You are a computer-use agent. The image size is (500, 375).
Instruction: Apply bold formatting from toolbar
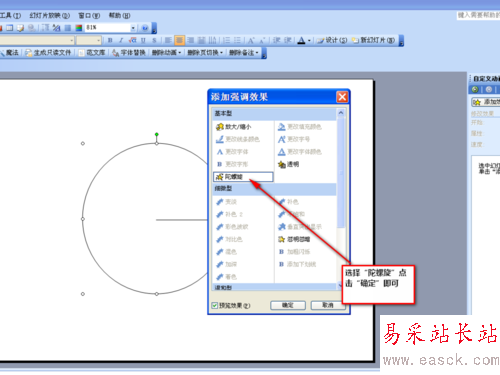coord(110,40)
